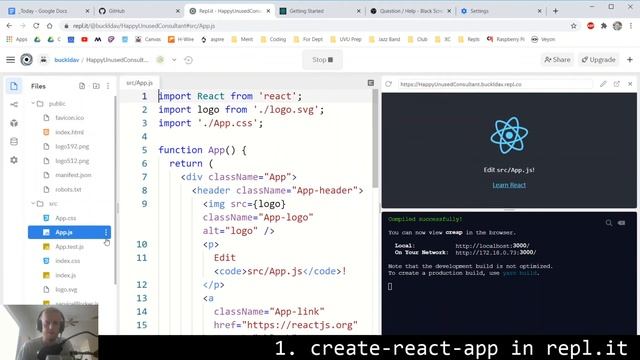The width and height of the screenshot is (640, 360).
Task: Click the preview URL field
Action: click(x=495, y=84)
